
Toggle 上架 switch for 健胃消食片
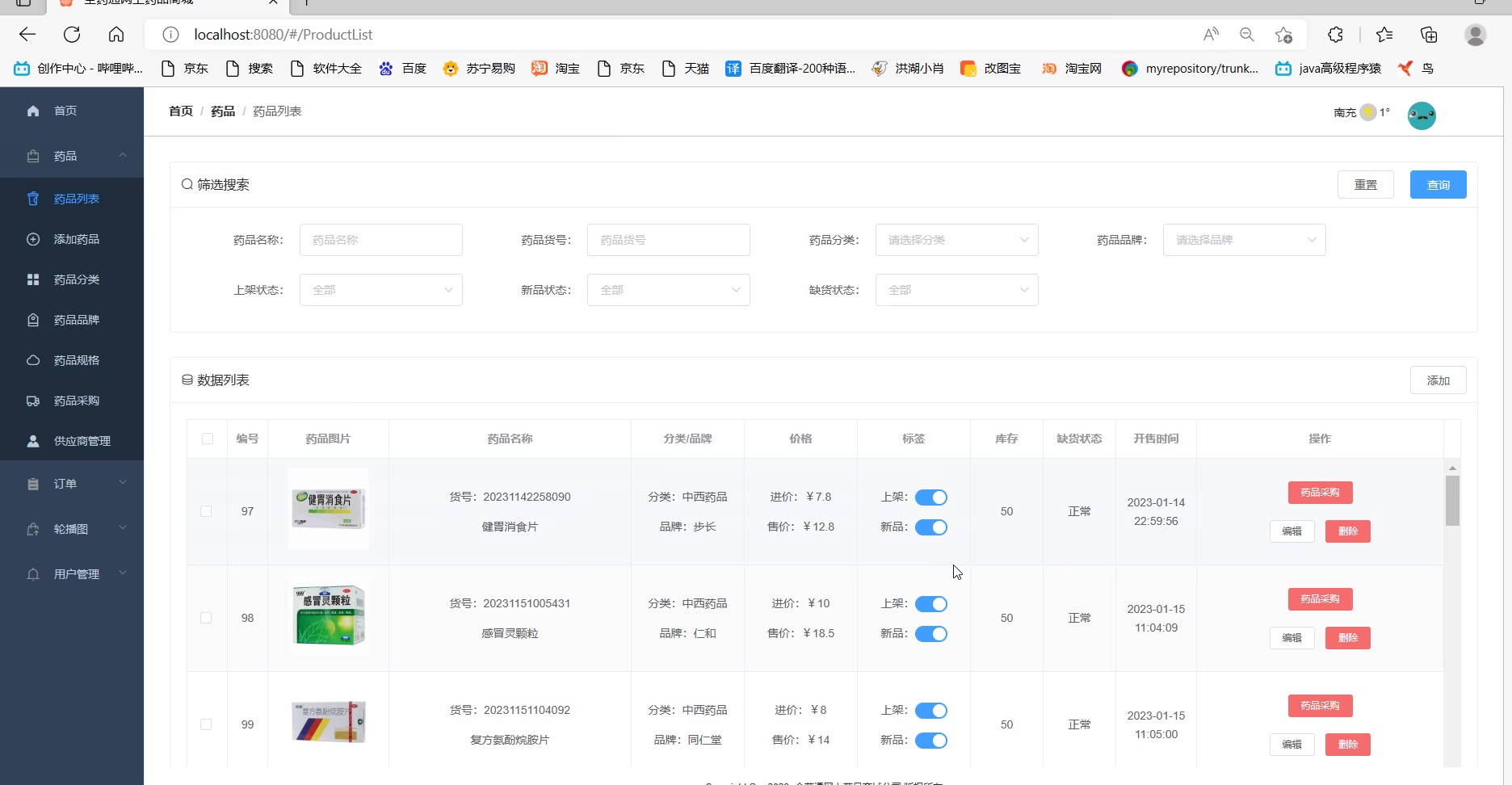pyautogui.click(x=930, y=497)
